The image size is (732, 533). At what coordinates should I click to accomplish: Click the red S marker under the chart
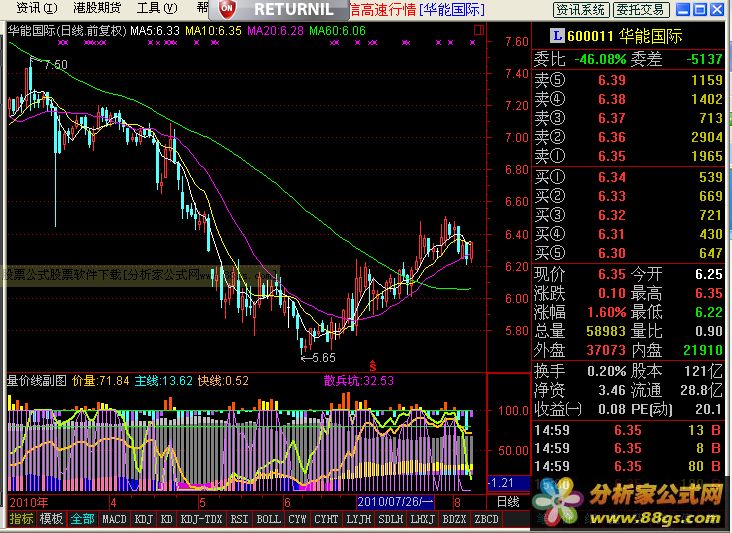373,366
